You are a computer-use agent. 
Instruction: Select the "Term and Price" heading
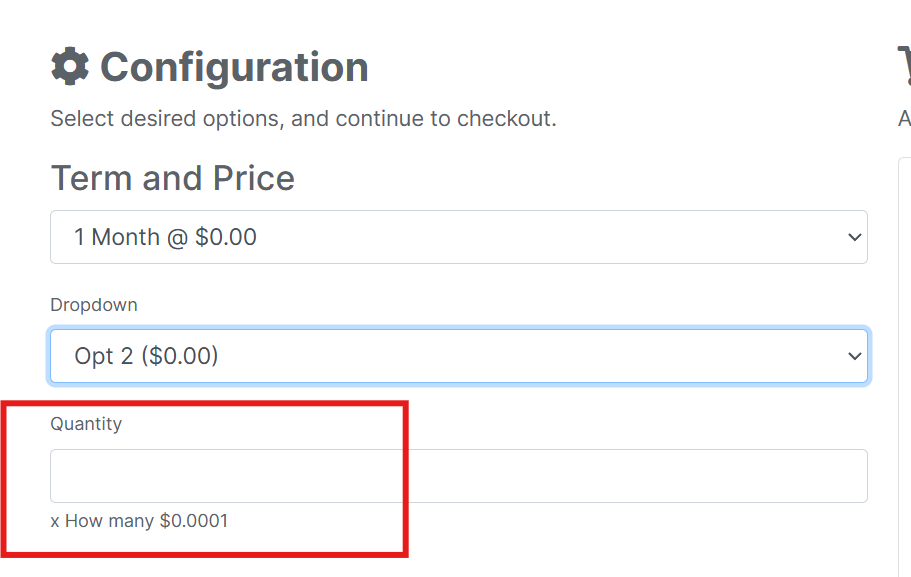(x=173, y=178)
